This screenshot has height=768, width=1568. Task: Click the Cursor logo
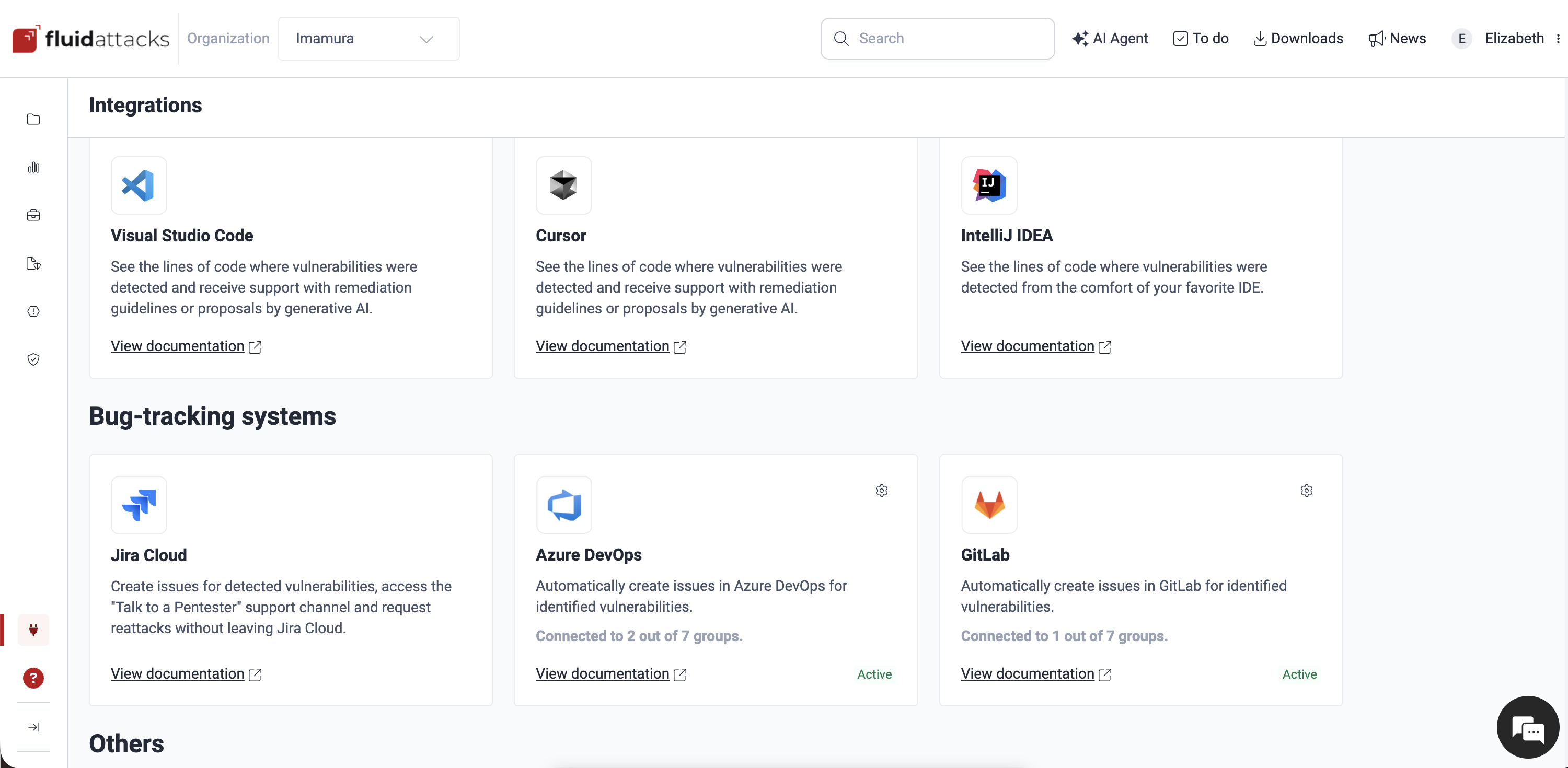click(x=563, y=185)
